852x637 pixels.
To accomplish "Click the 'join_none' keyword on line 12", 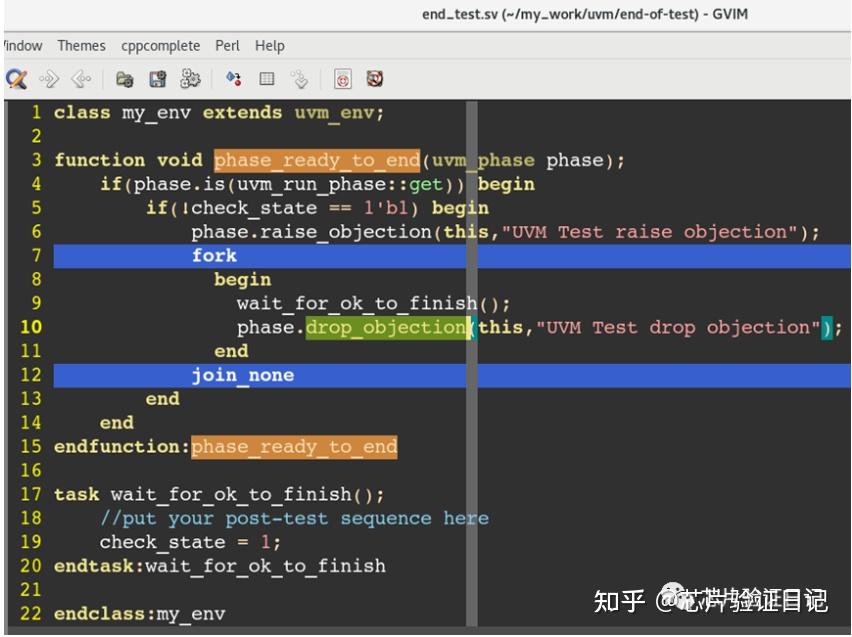I will 242,376.
